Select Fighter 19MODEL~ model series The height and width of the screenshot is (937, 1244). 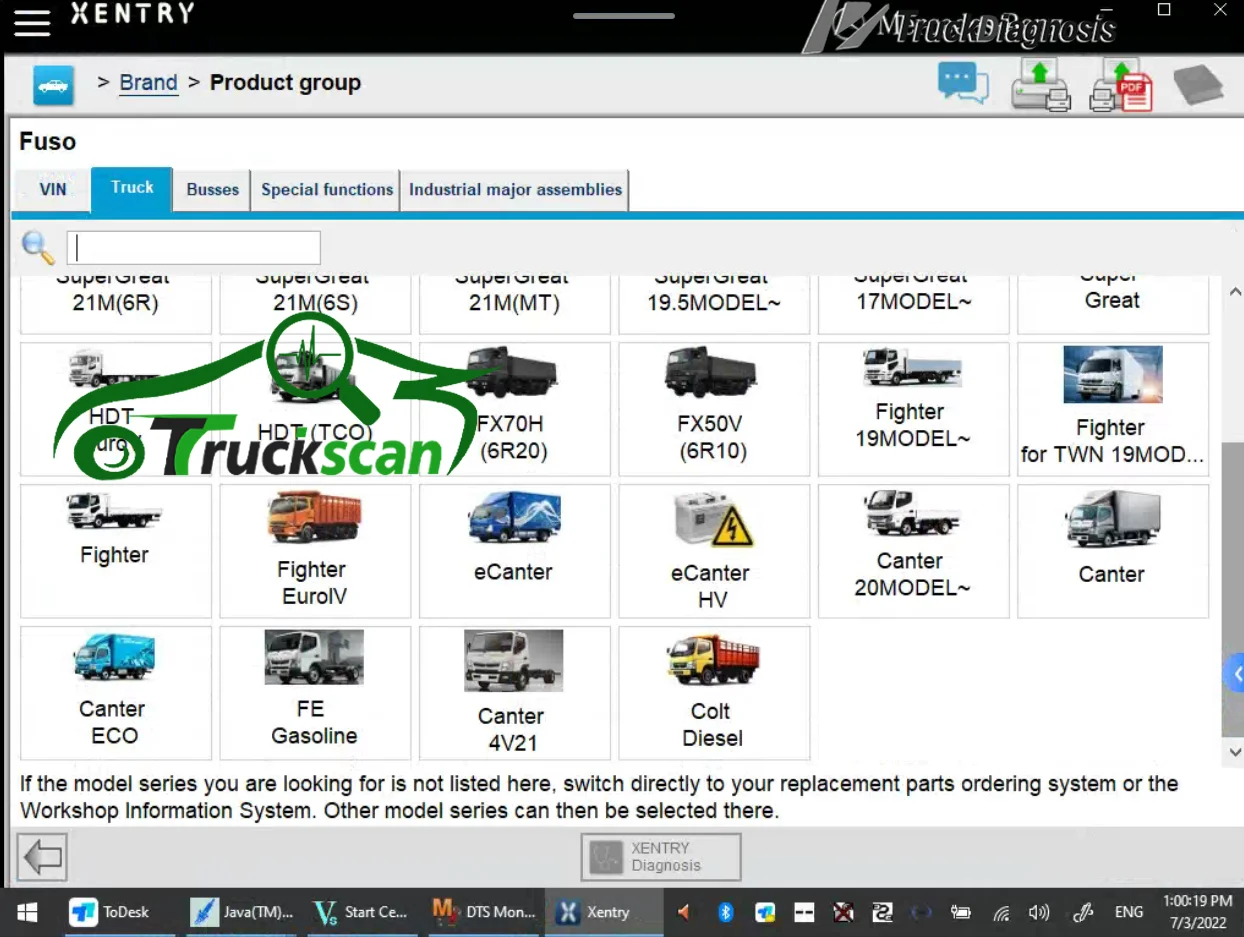tap(913, 409)
